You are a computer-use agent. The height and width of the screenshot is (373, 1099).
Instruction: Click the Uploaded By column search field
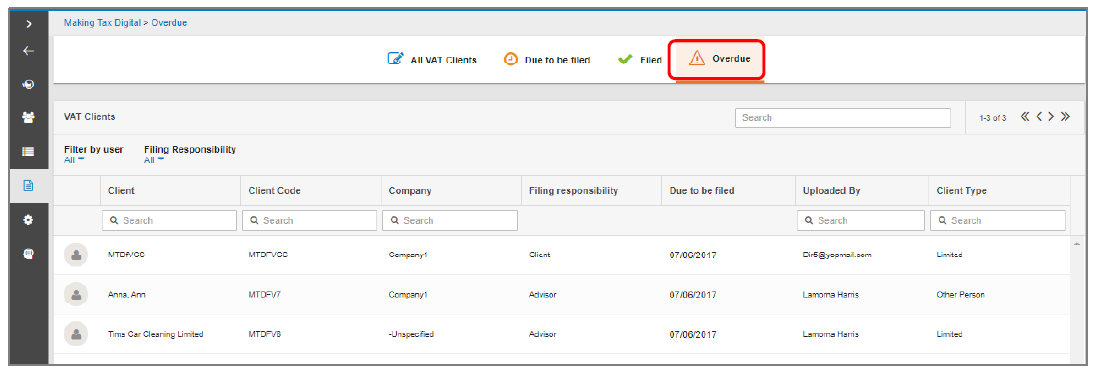861,220
